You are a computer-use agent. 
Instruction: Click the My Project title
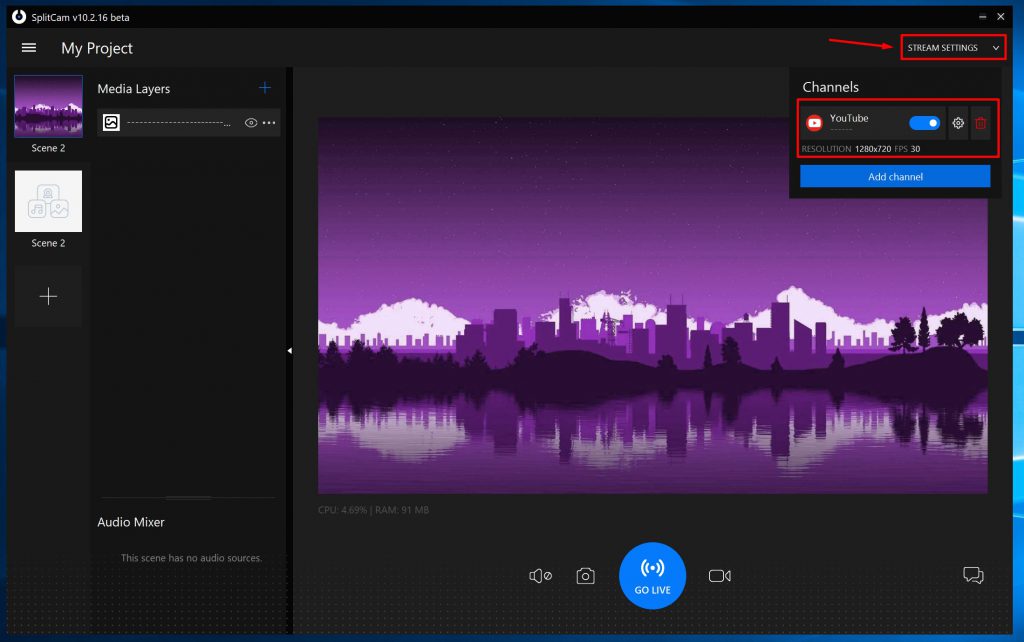click(x=97, y=48)
